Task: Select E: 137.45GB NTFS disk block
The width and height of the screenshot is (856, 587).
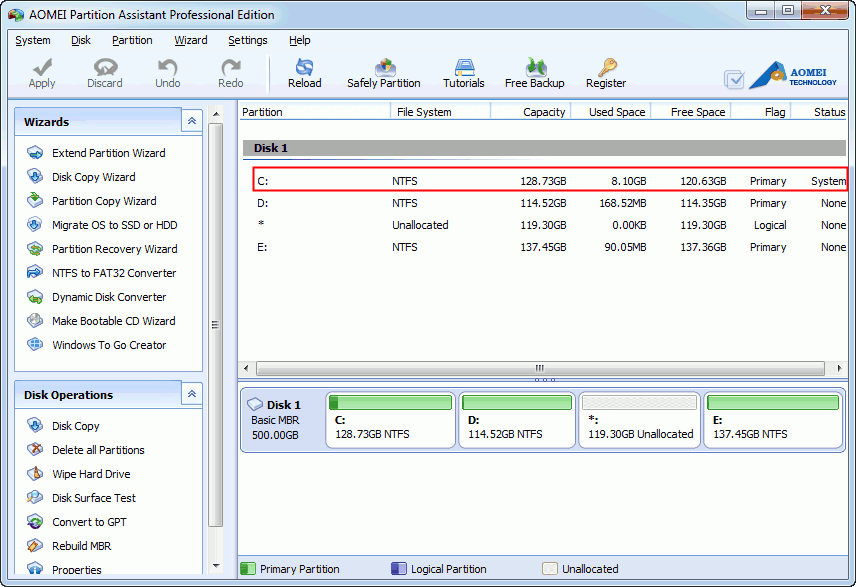Action: [x=773, y=420]
